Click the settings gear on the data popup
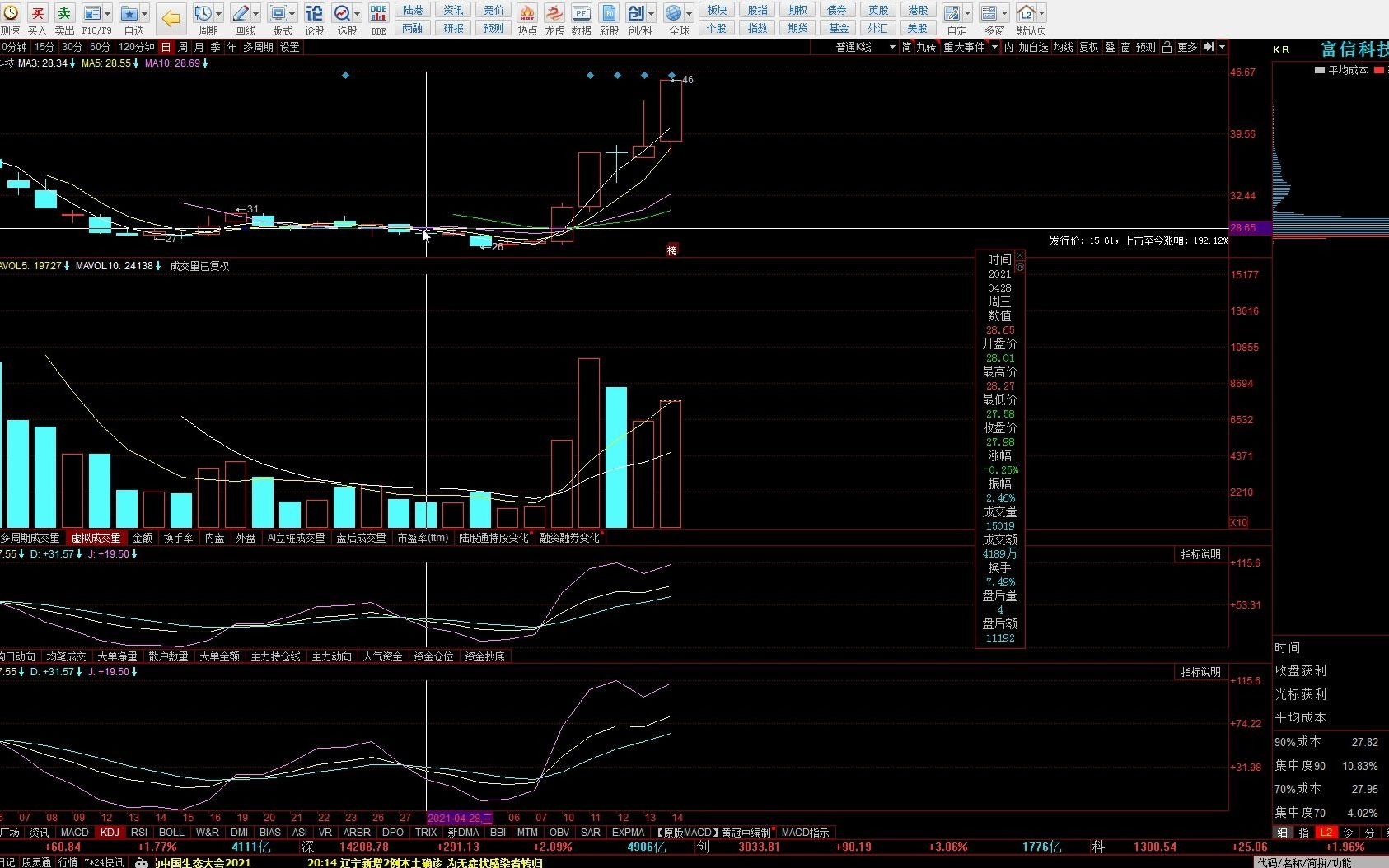 point(1020,267)
